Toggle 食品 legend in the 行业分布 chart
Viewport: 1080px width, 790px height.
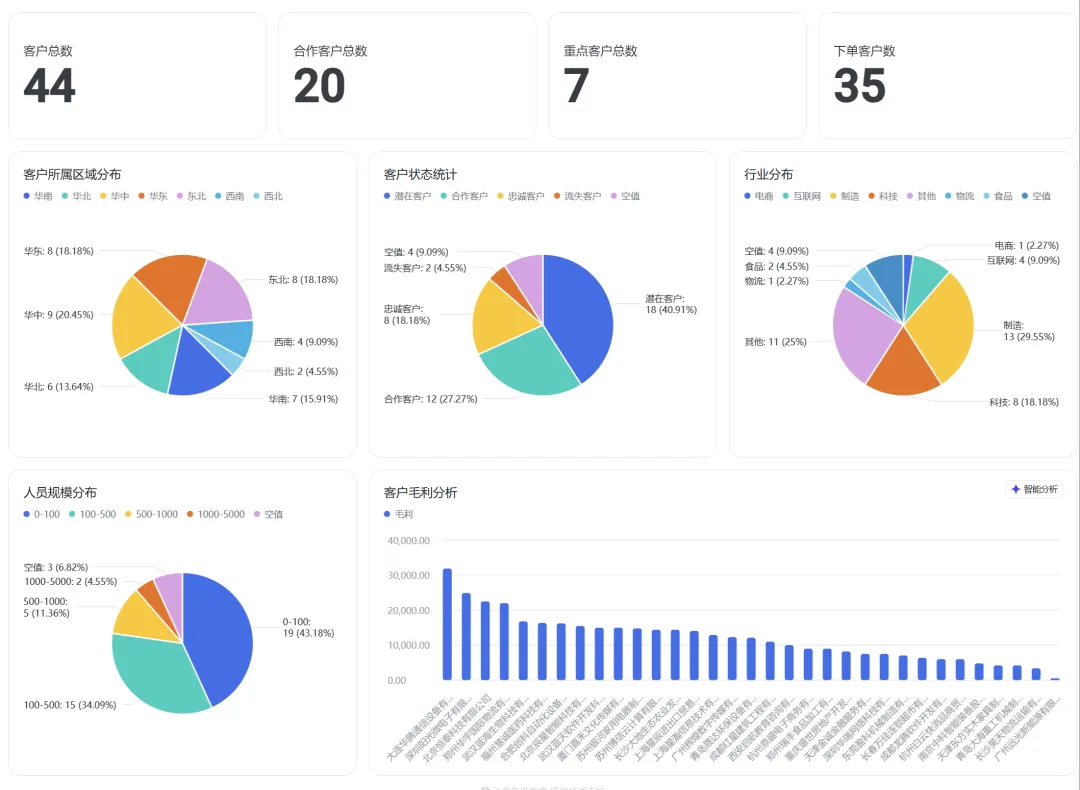(998, 196)
